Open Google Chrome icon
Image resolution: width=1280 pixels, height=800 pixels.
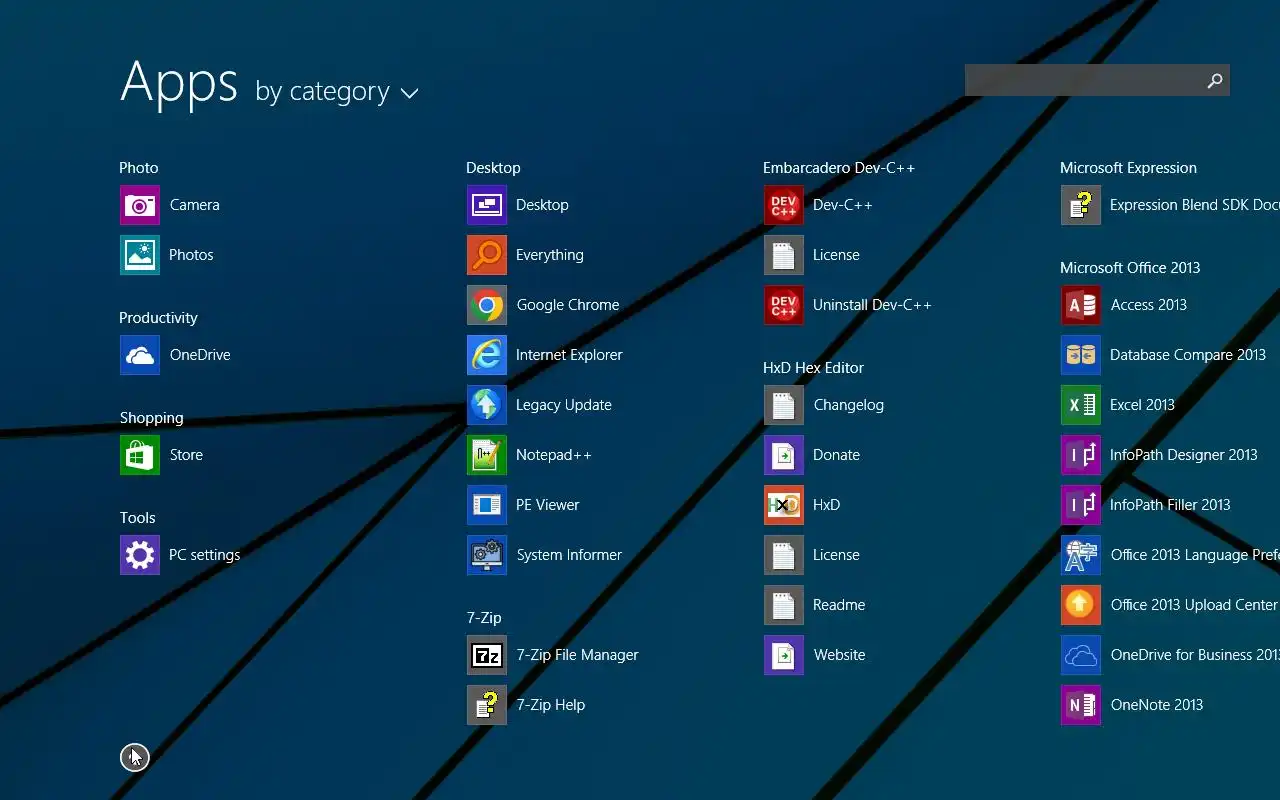pos(487,305)
